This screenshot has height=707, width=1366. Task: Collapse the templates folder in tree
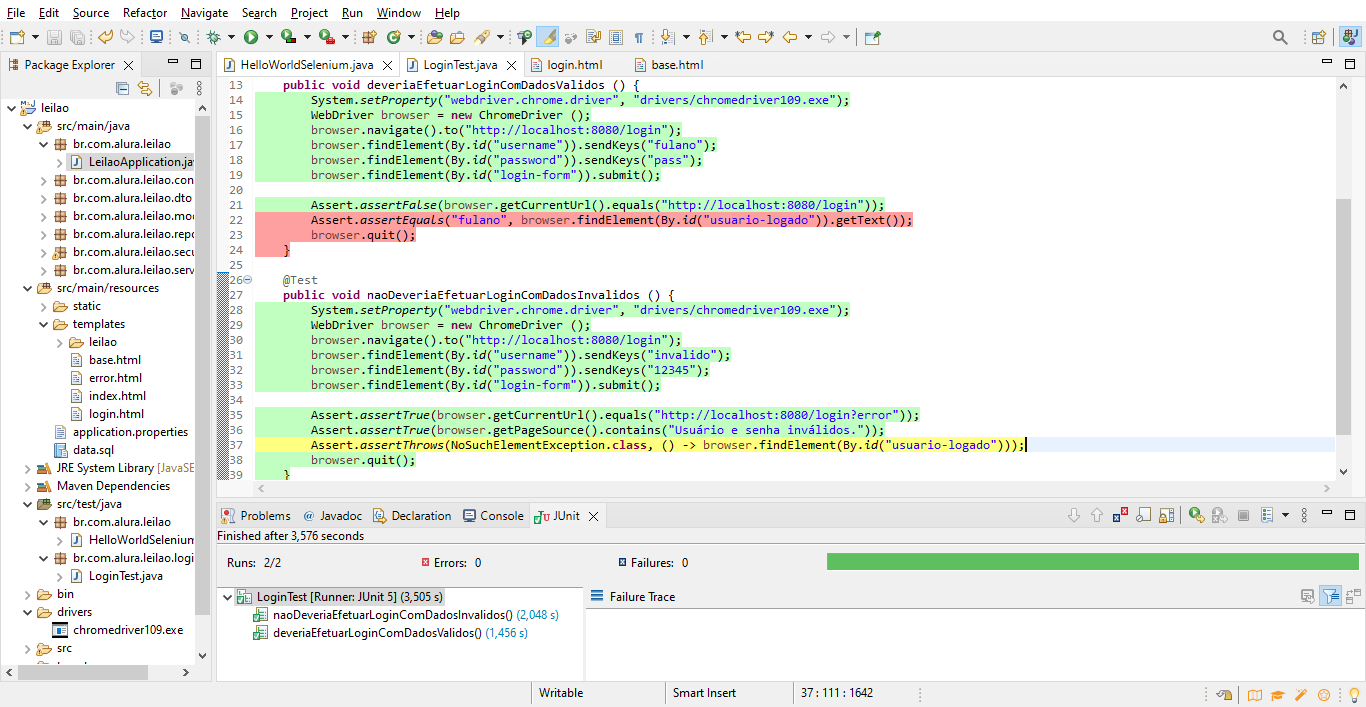click(44, 324)
